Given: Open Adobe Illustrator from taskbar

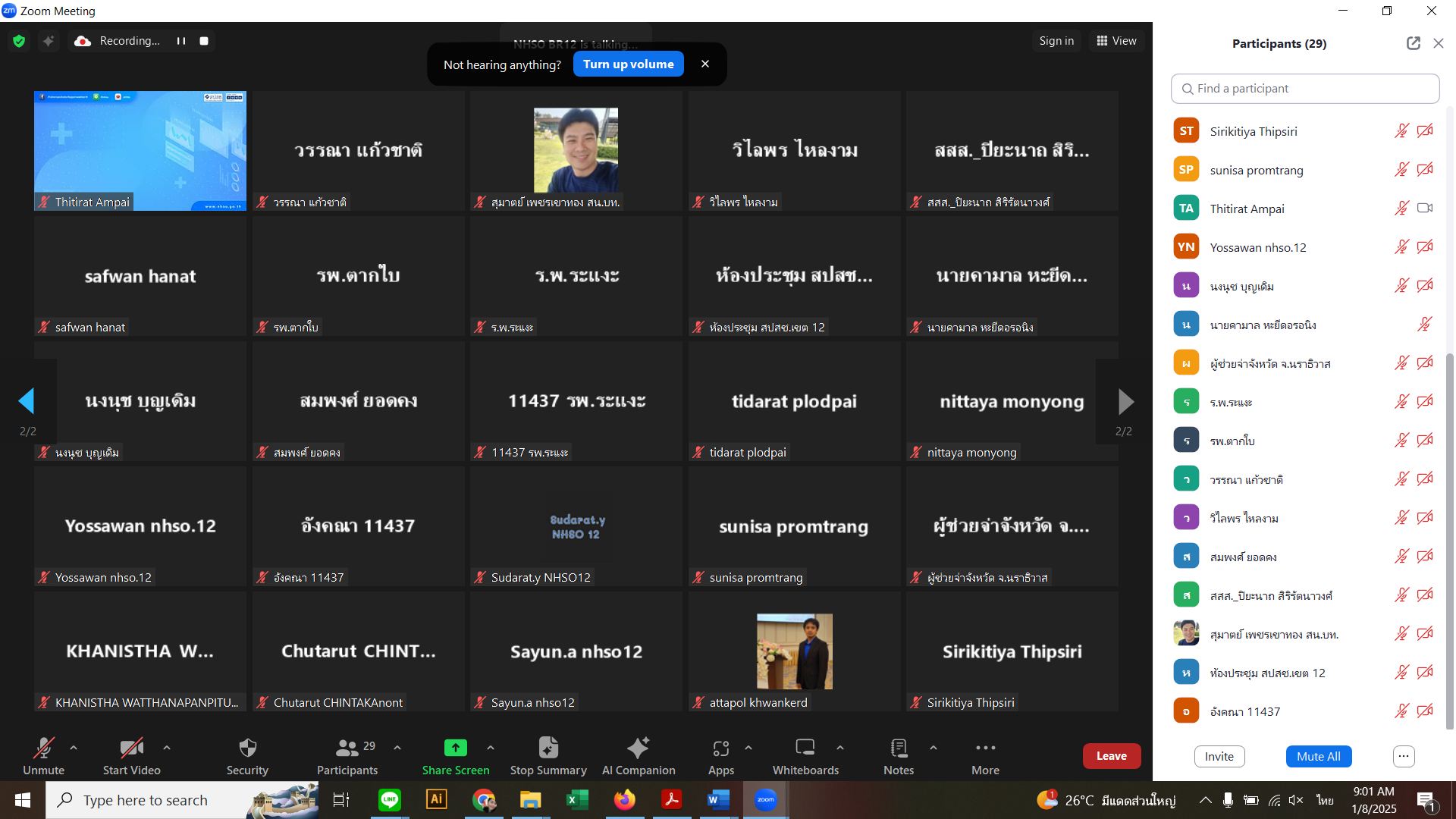Looking at the screenshot, I should point(436,800).
